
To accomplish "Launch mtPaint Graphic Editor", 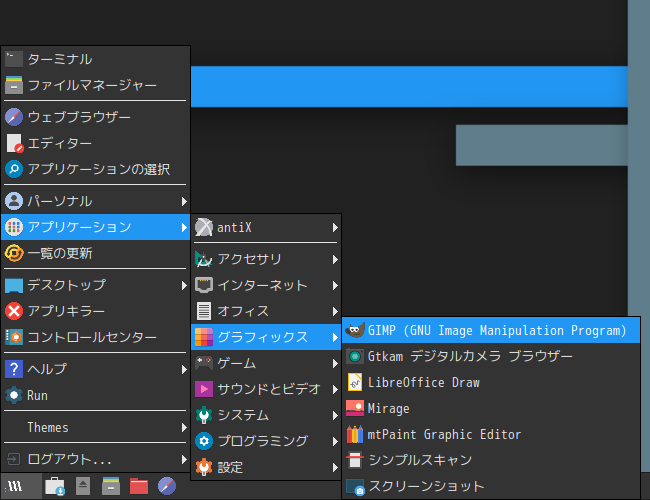I will (491, 434).
